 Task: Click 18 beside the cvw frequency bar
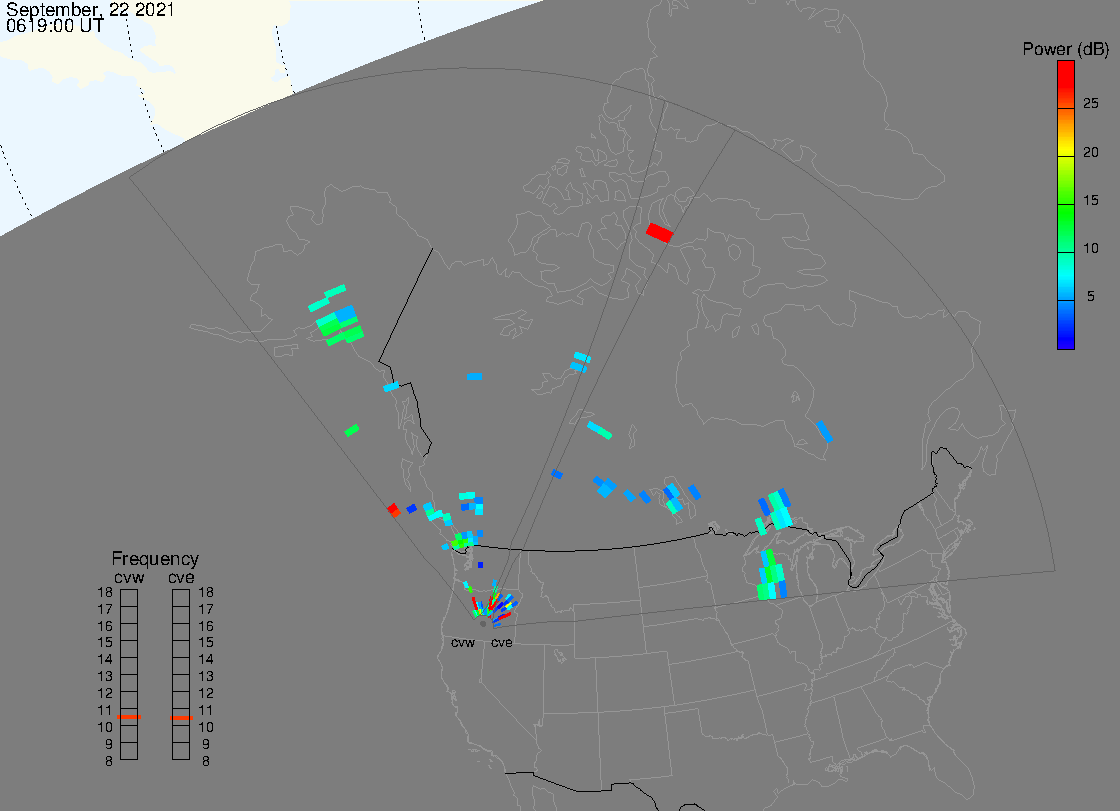pyautogui.click(x=105, y=592)
